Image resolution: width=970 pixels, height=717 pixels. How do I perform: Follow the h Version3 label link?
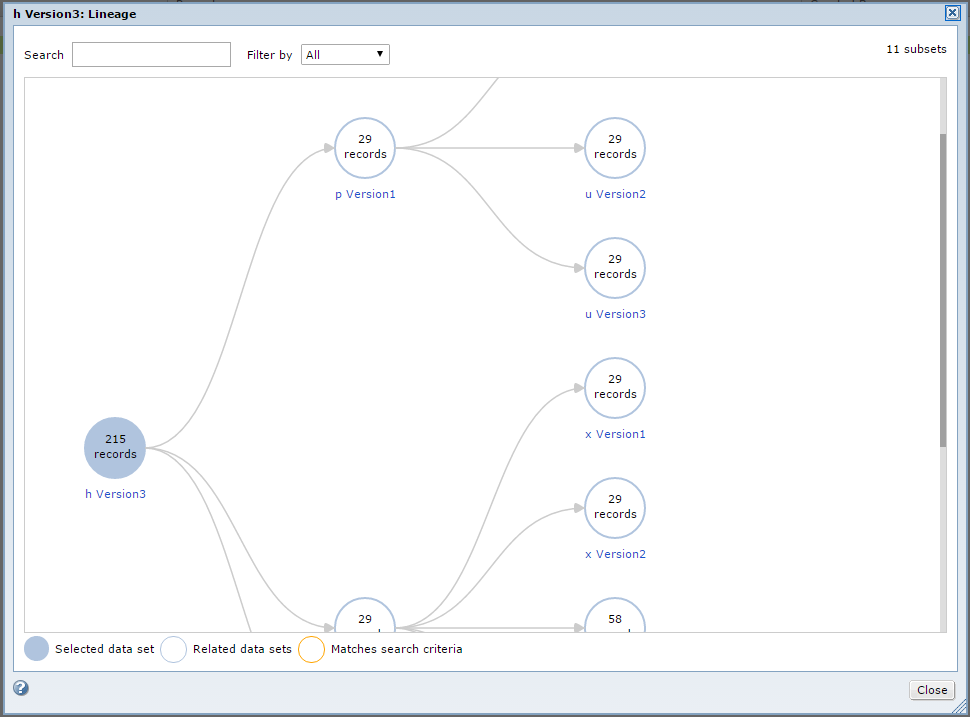pos(115,494)
